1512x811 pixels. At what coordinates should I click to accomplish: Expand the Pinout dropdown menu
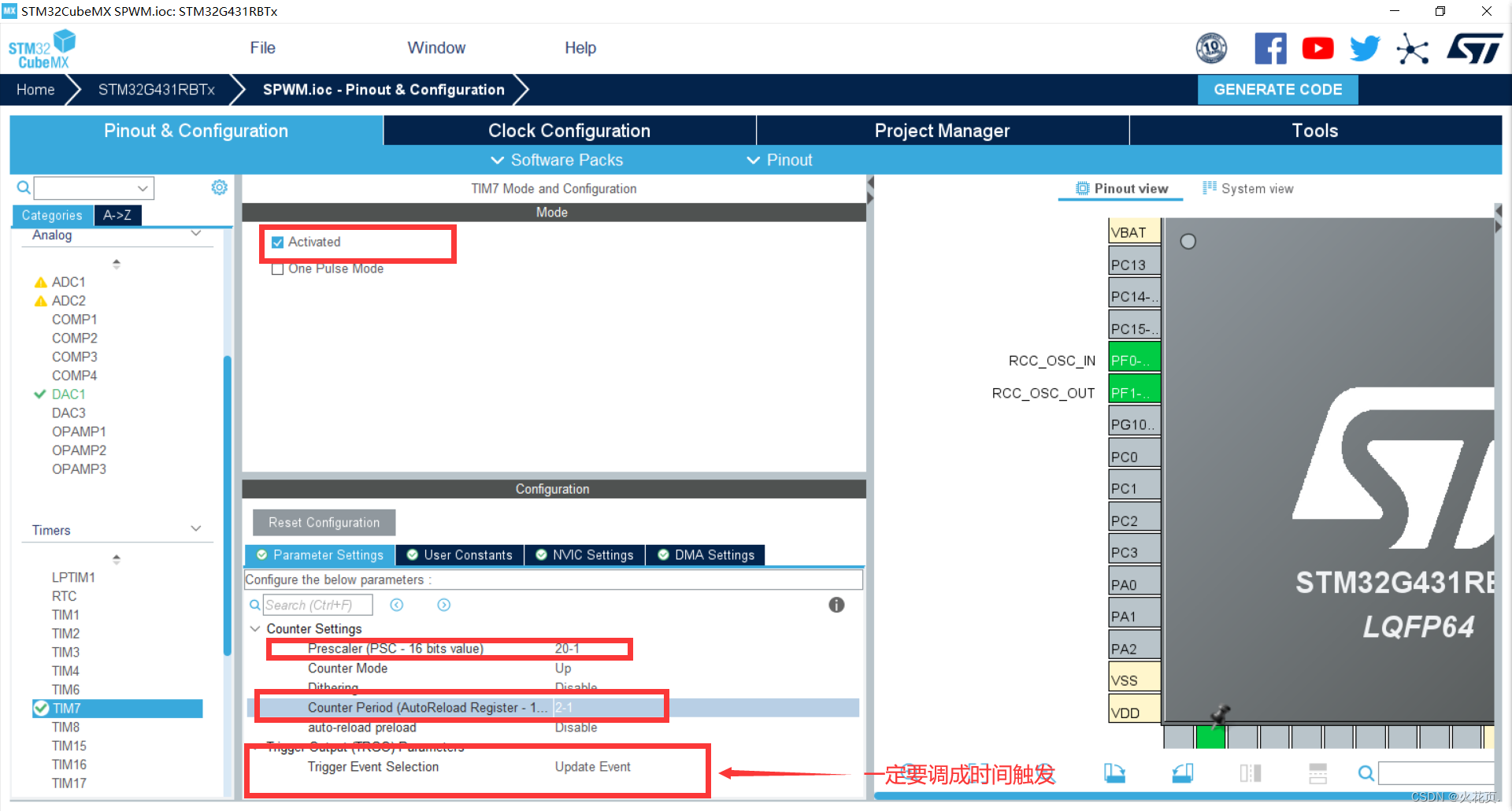(780, 160)
